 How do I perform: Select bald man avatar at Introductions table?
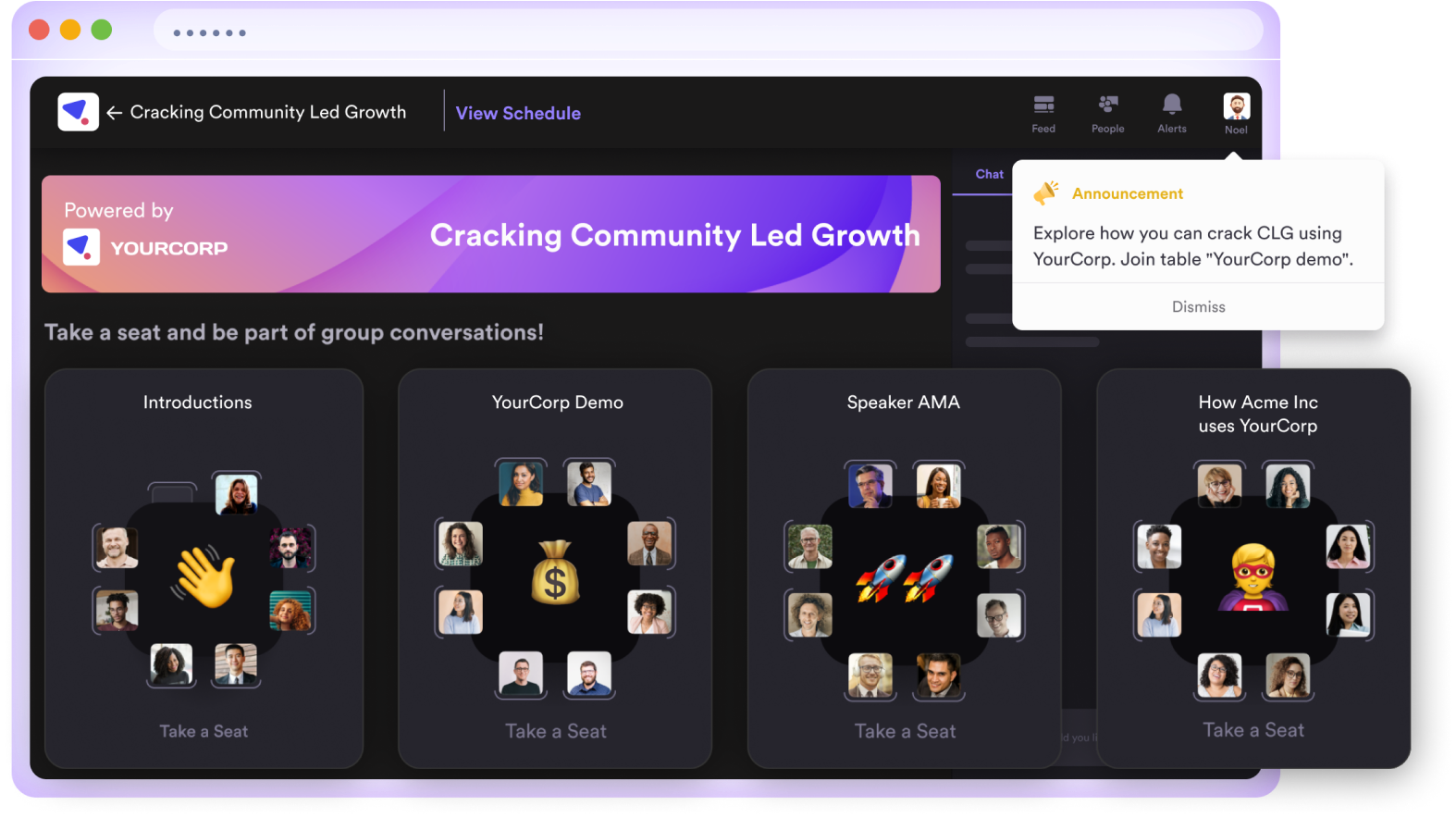pyautogui.click(x=117, y=547)
